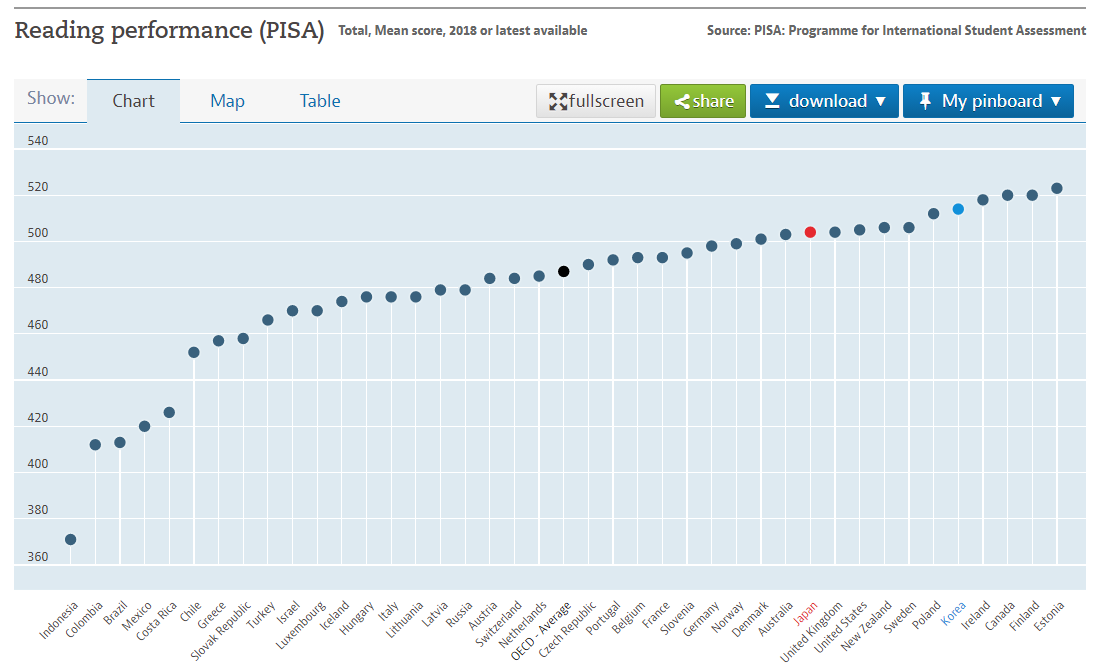This screenshot has height=667, width=1095.
Task: Click the Chile data point
Action: click(x=194, y=352)
